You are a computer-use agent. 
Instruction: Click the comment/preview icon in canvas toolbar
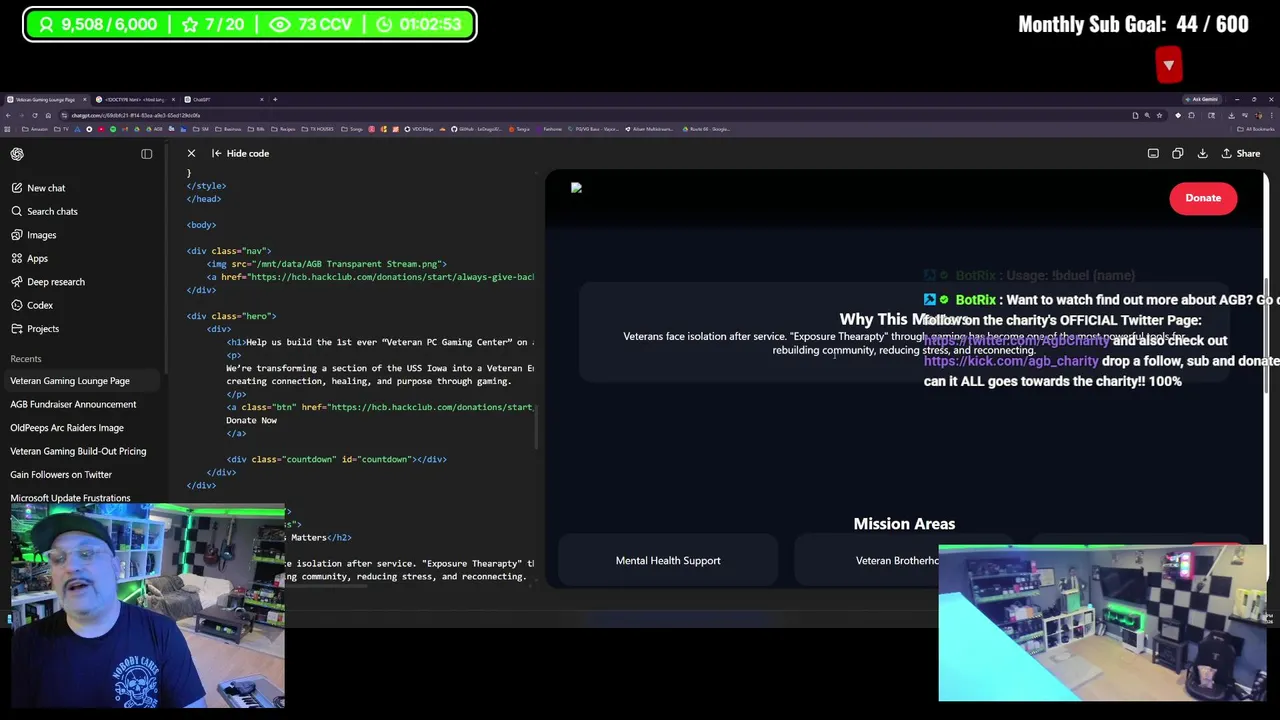[1153, 154]
